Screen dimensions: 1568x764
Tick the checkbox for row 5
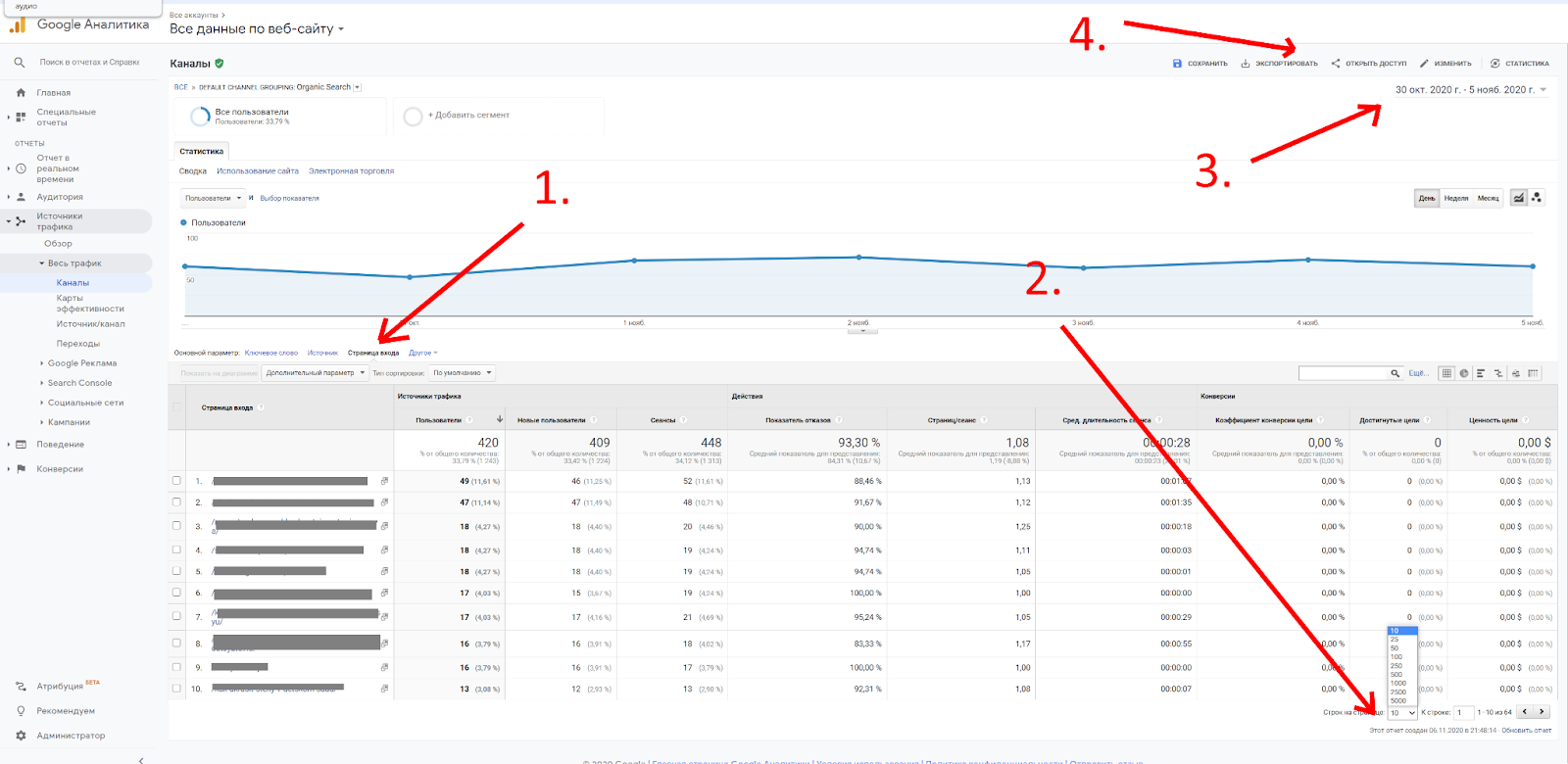click(176, 570)
